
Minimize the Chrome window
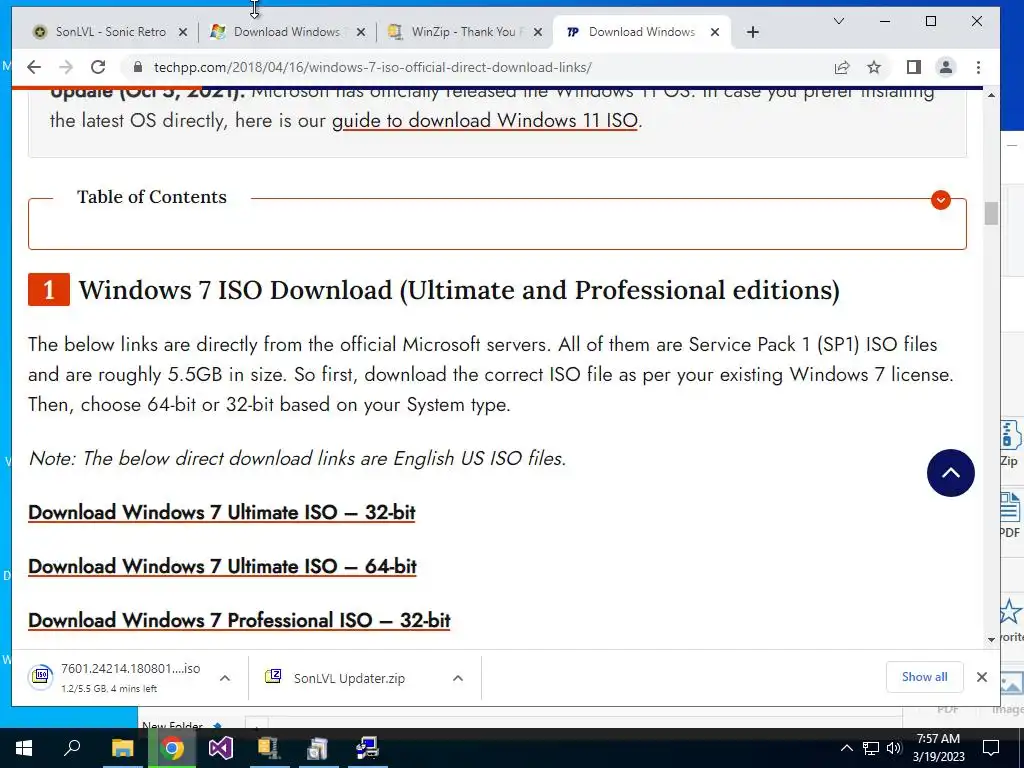[x=885, y=22]
